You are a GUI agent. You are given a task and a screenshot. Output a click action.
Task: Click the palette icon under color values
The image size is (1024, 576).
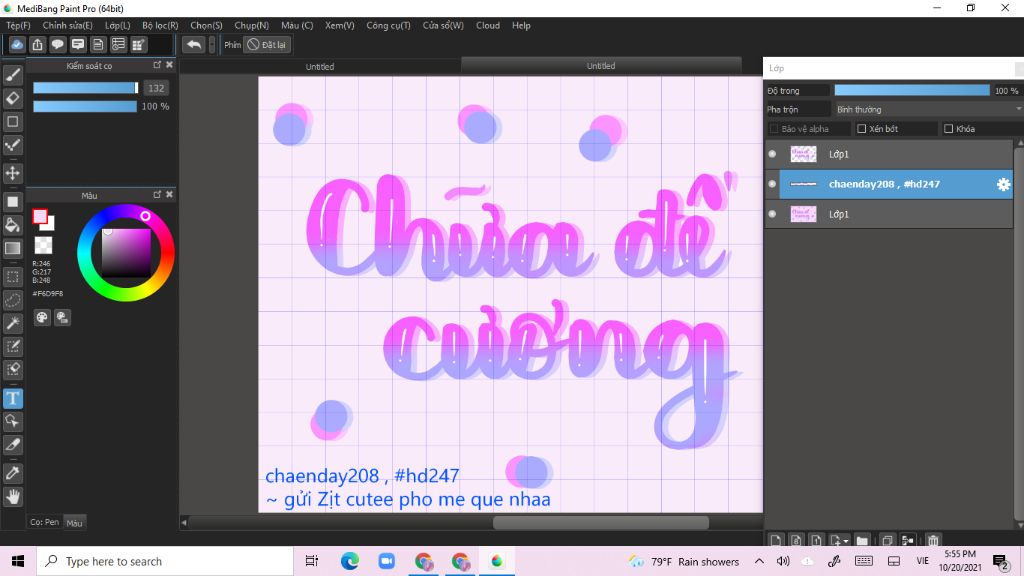42,317
